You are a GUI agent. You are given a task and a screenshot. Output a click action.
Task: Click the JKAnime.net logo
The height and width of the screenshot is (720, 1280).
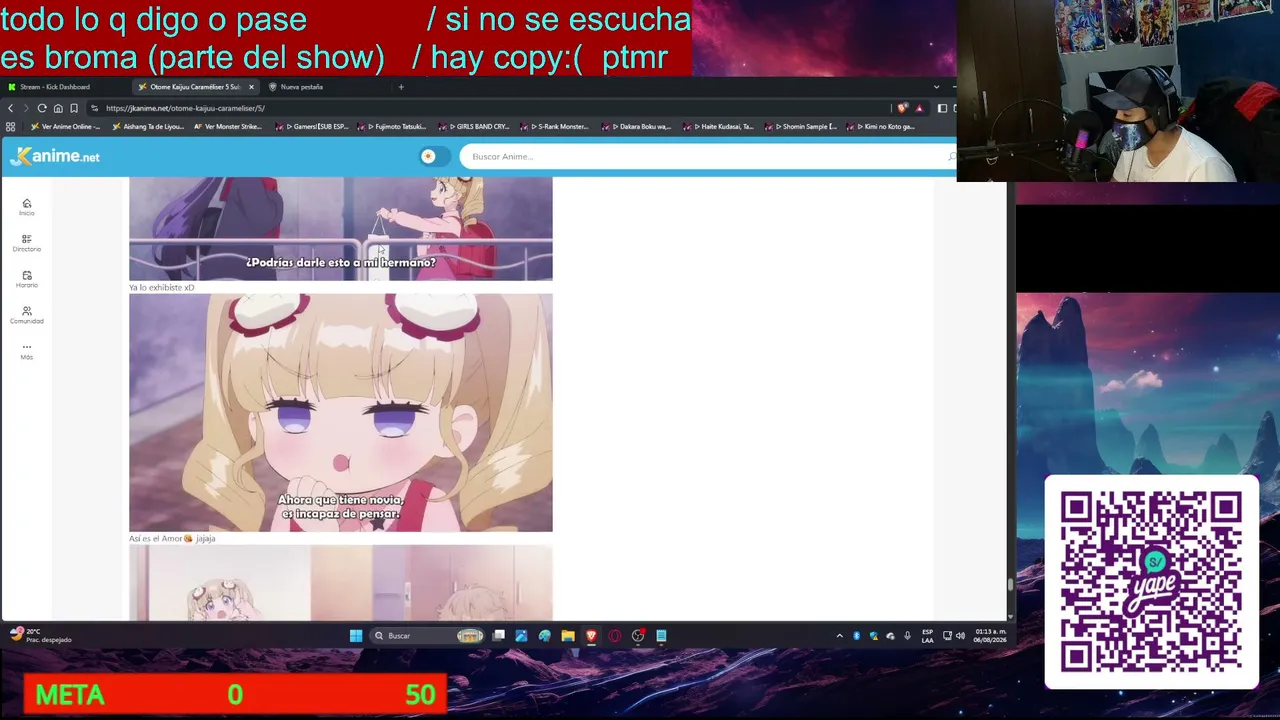(55, 156)
